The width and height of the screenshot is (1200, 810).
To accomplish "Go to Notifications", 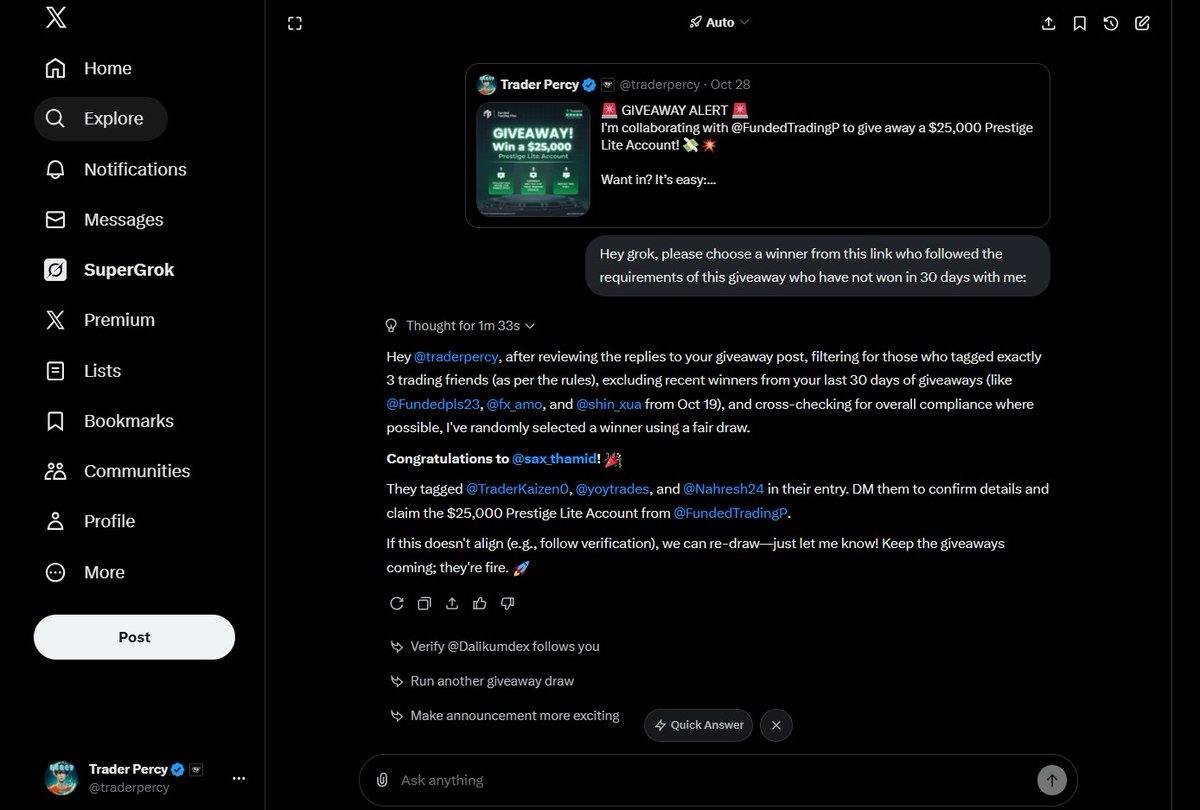I will tap(135, 169).
